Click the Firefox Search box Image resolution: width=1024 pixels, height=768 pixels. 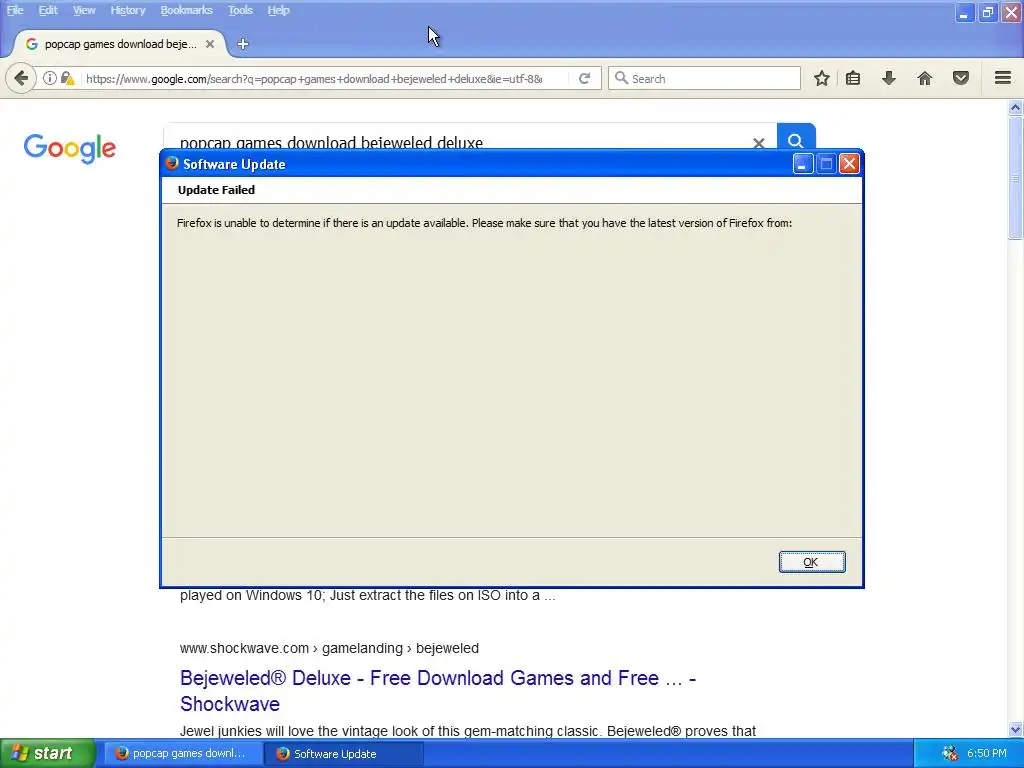point(704,78)
